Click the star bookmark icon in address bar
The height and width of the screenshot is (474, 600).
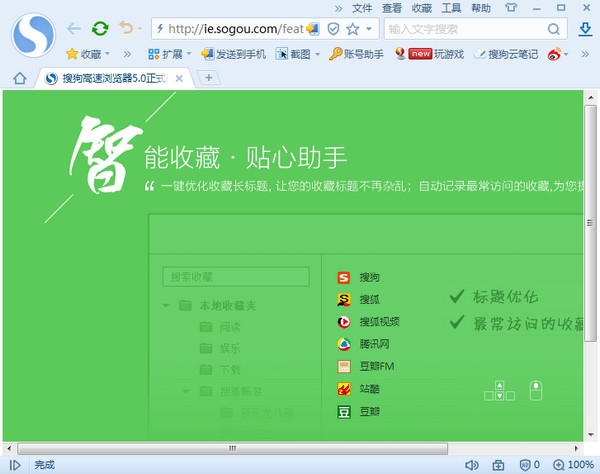tap(352, 29)
